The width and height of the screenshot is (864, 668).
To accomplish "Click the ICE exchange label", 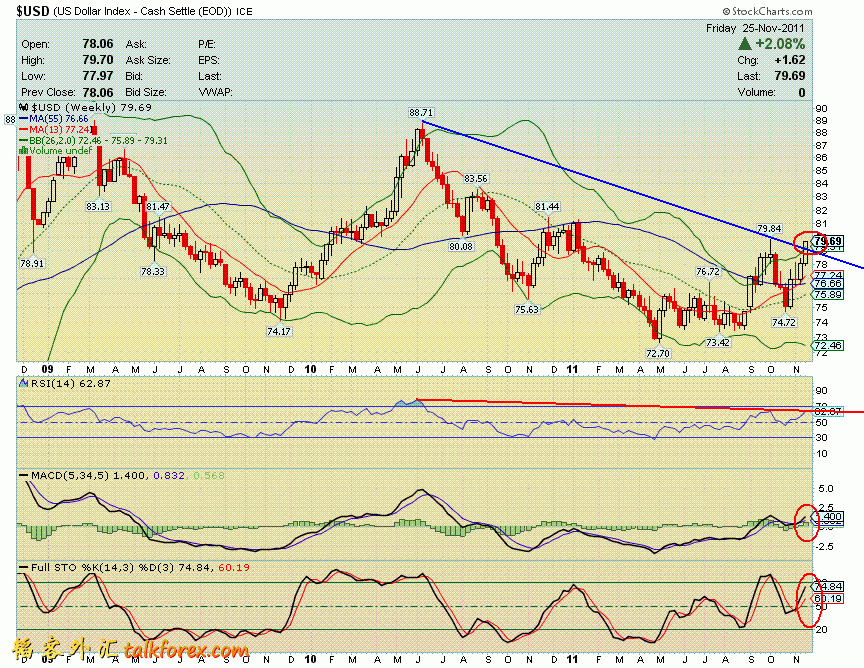I will 244,11.
